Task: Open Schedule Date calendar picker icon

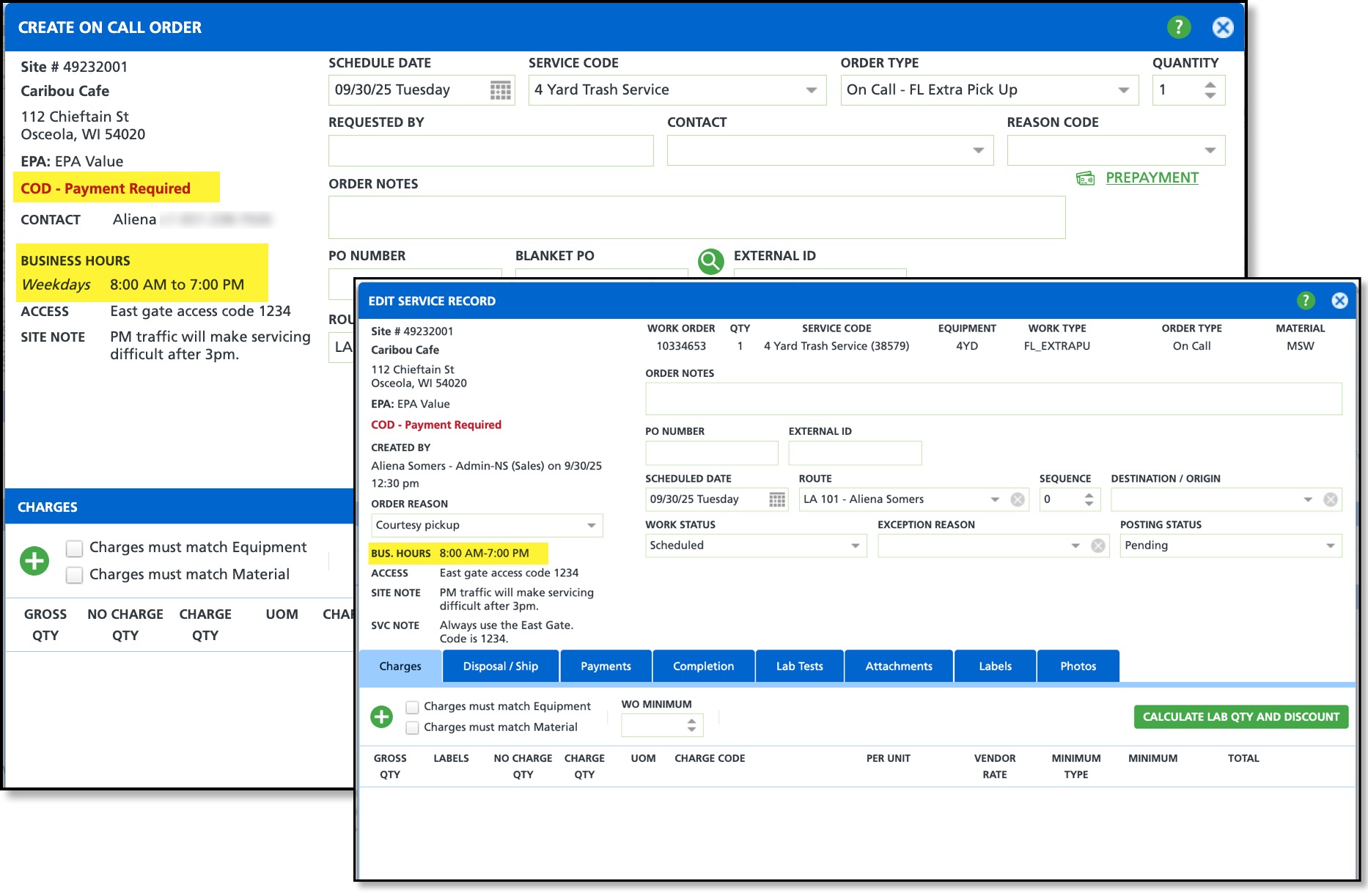Action: pyautogui.click(x=500, y=90)
